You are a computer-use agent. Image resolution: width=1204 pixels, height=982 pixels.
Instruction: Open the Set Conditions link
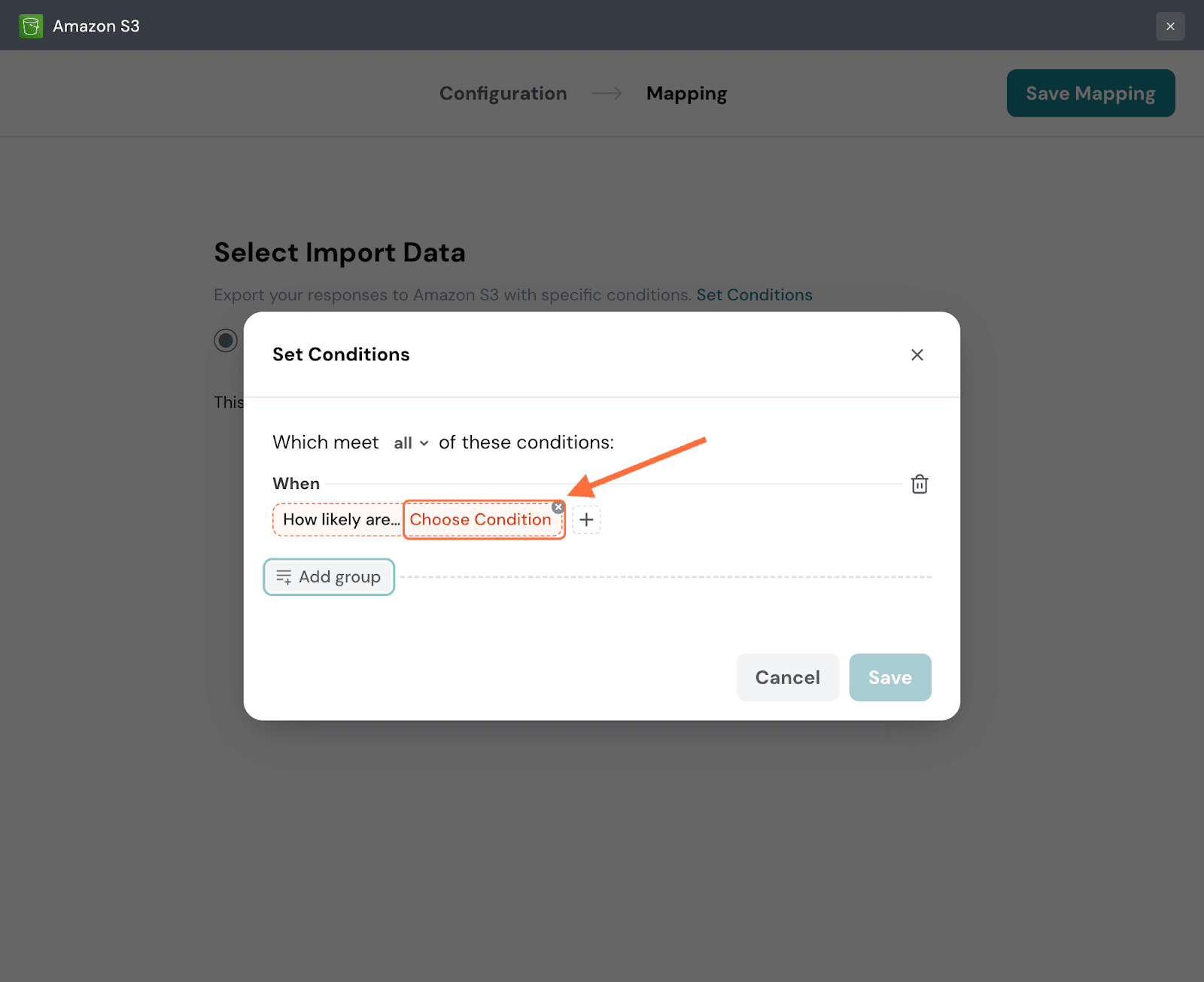754,295
